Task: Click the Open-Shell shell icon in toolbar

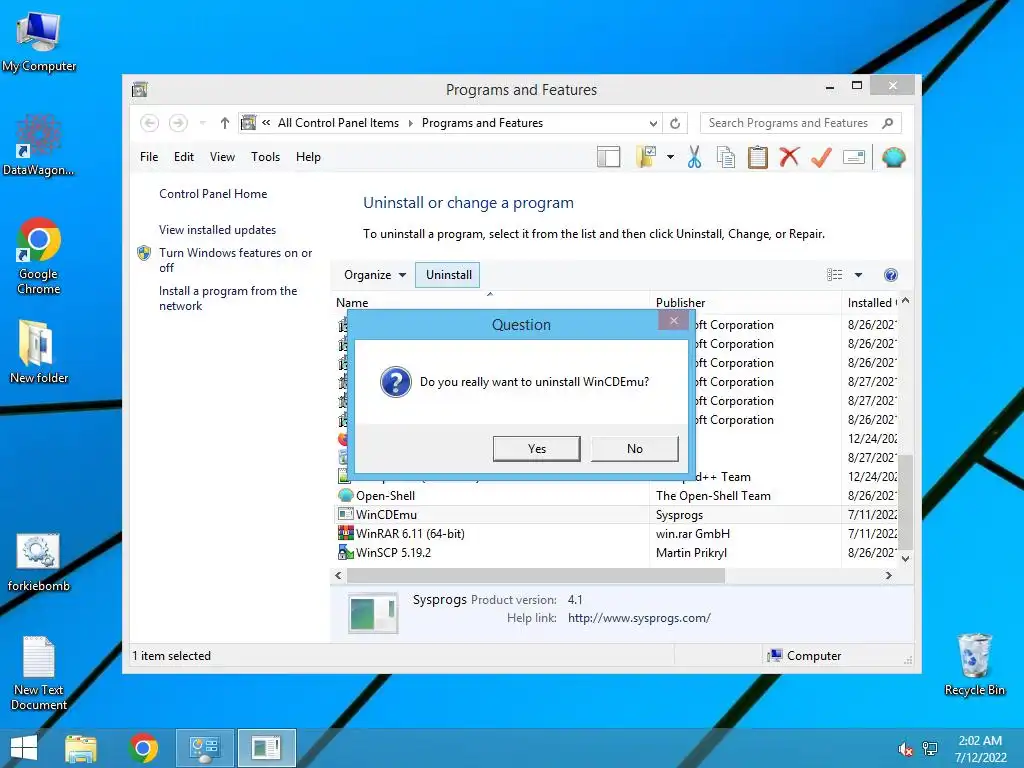Action: coord(893,157)
